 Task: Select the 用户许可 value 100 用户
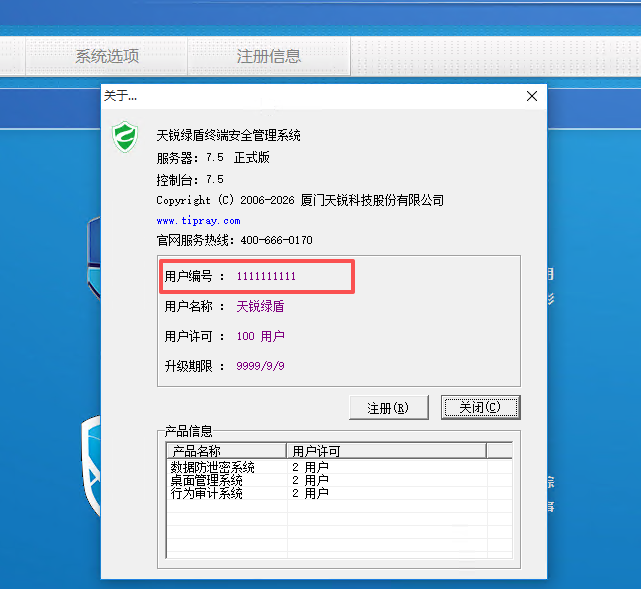coord(260,336)
